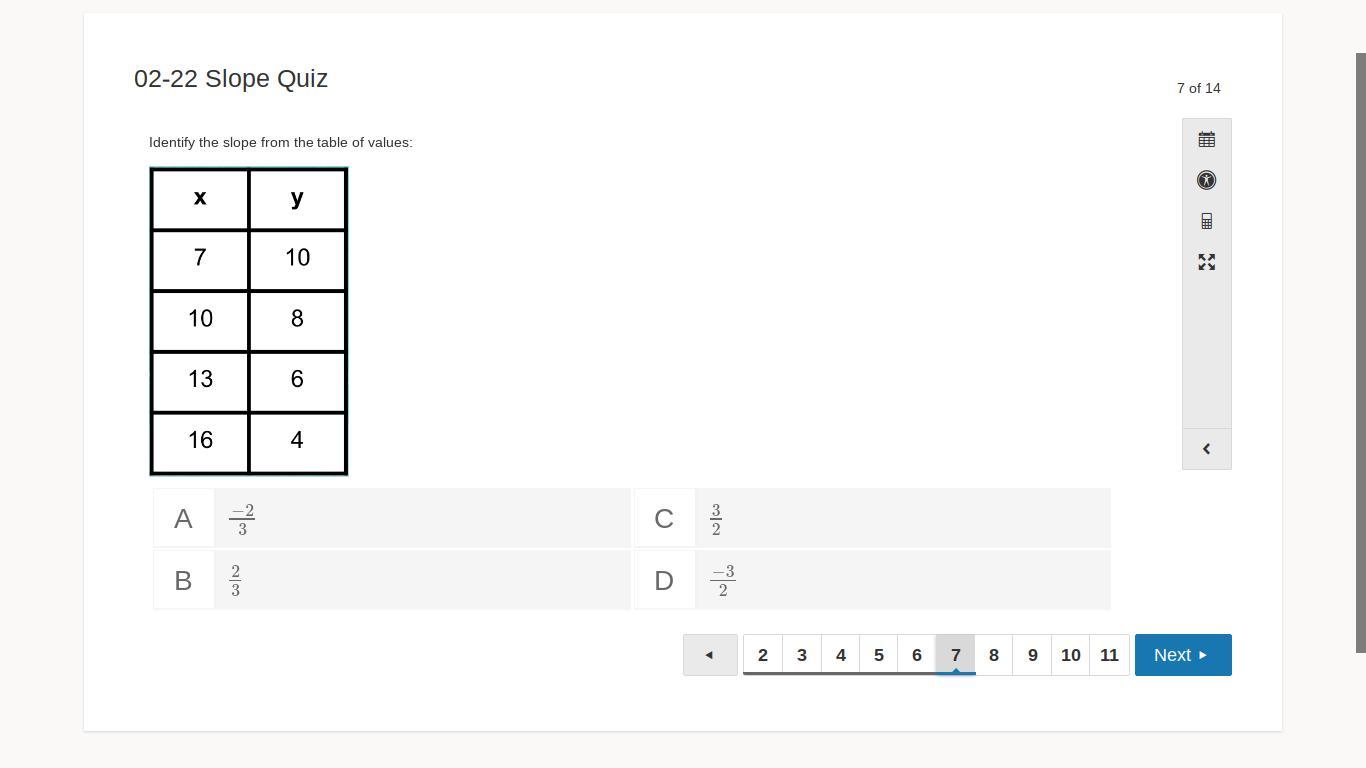Toggle fullscreen expand icon
Image resolution: width=1366 pixels, height=768 pixels.
pyautogui.click(x=1206, y=262)
